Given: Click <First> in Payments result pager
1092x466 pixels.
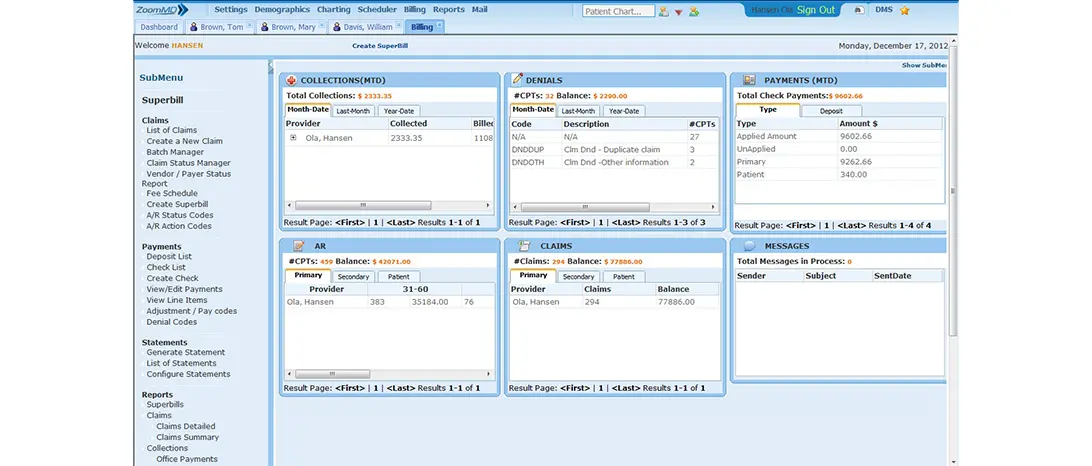Looking at the screenshot, I should click(800, 226).
